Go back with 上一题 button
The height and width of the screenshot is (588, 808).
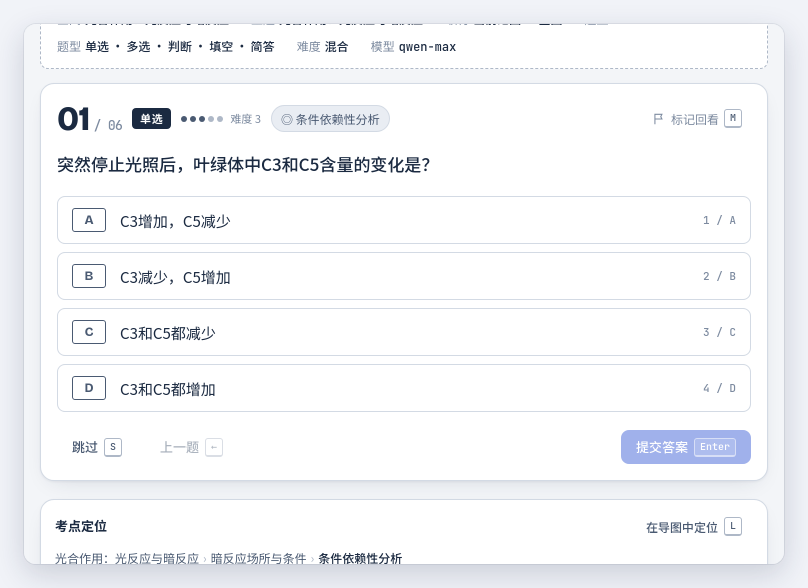191,447
